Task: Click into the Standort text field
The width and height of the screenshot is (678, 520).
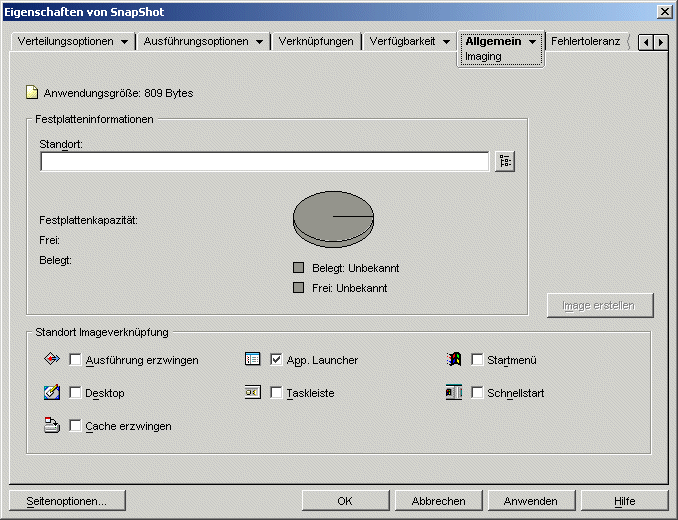Action: (x=264, y=162)
